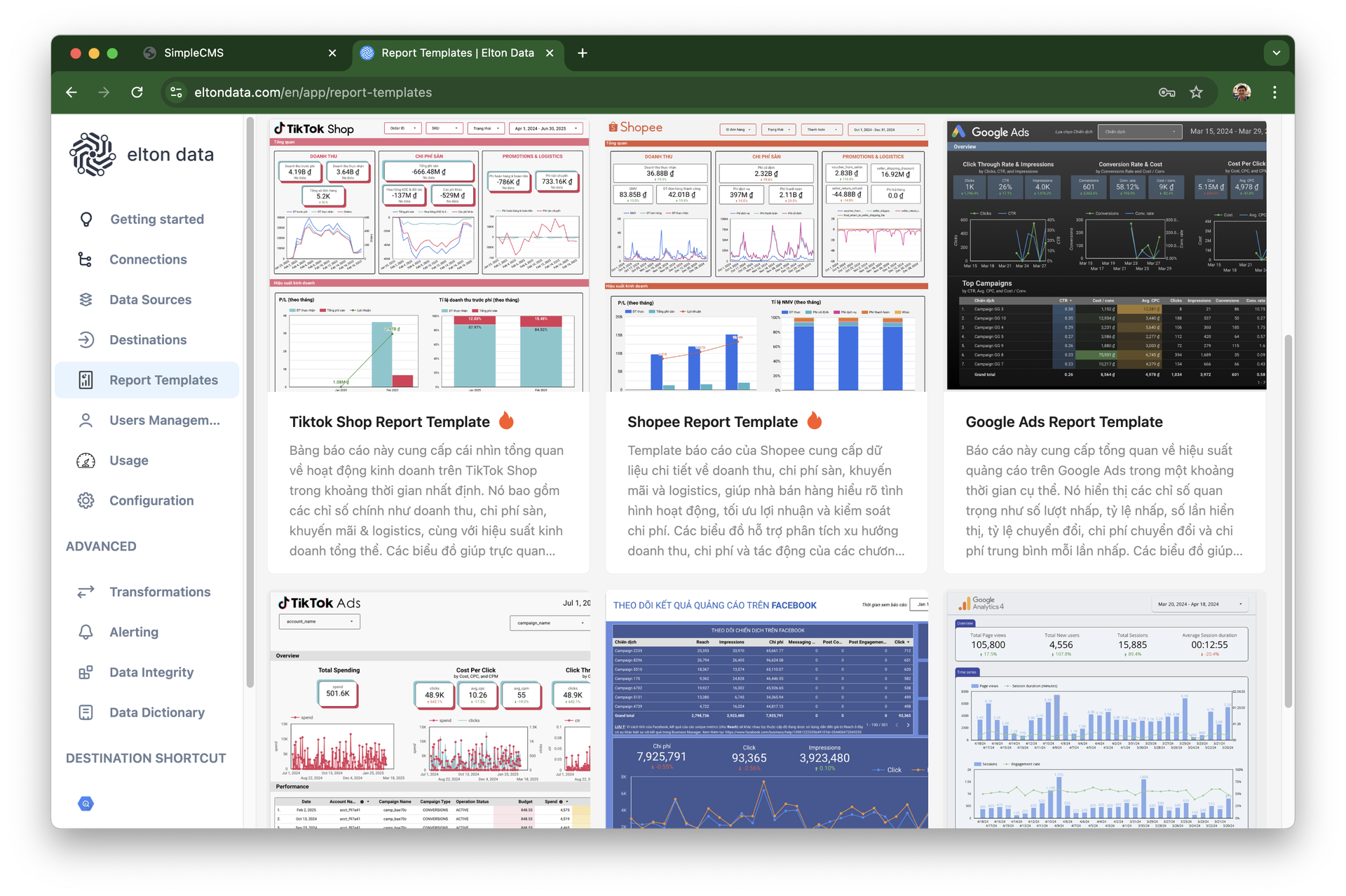Click the DESTINATION SHORTCUT heading

[146, 758]
